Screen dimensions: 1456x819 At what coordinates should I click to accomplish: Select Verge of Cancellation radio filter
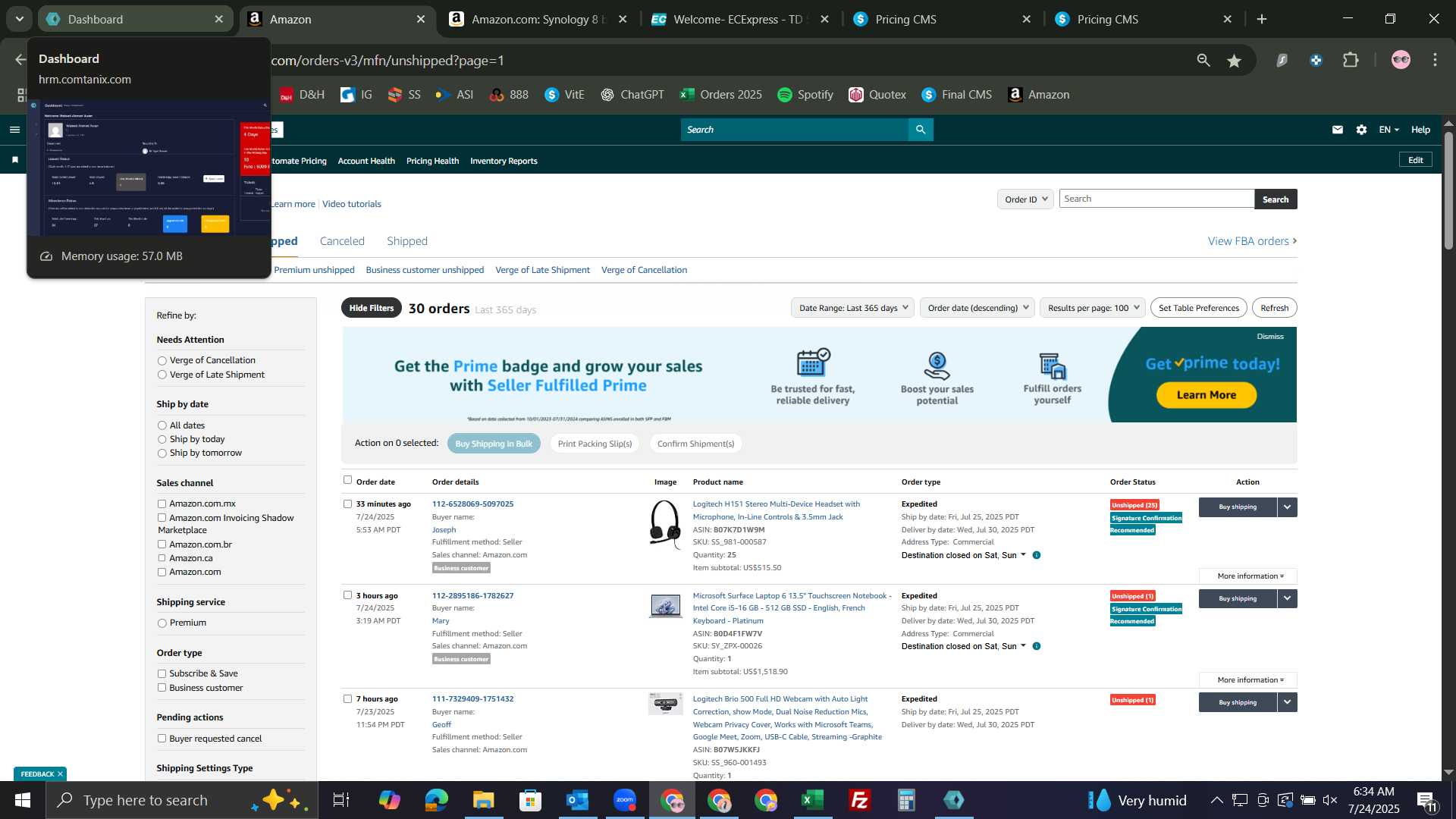tap(162, 361)
